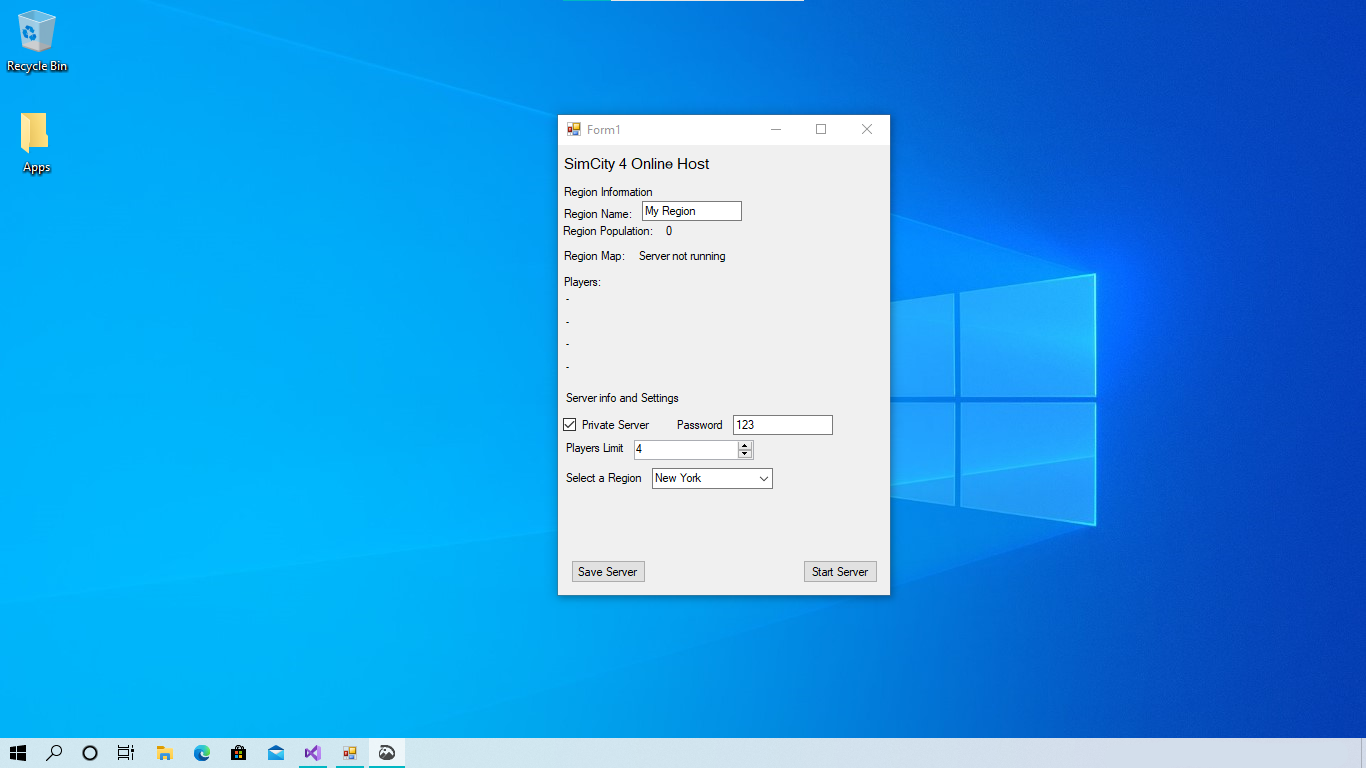Decrease Players Limit with down arrow
Screen dimensions: 1366x768
click(x=745, y=454)
